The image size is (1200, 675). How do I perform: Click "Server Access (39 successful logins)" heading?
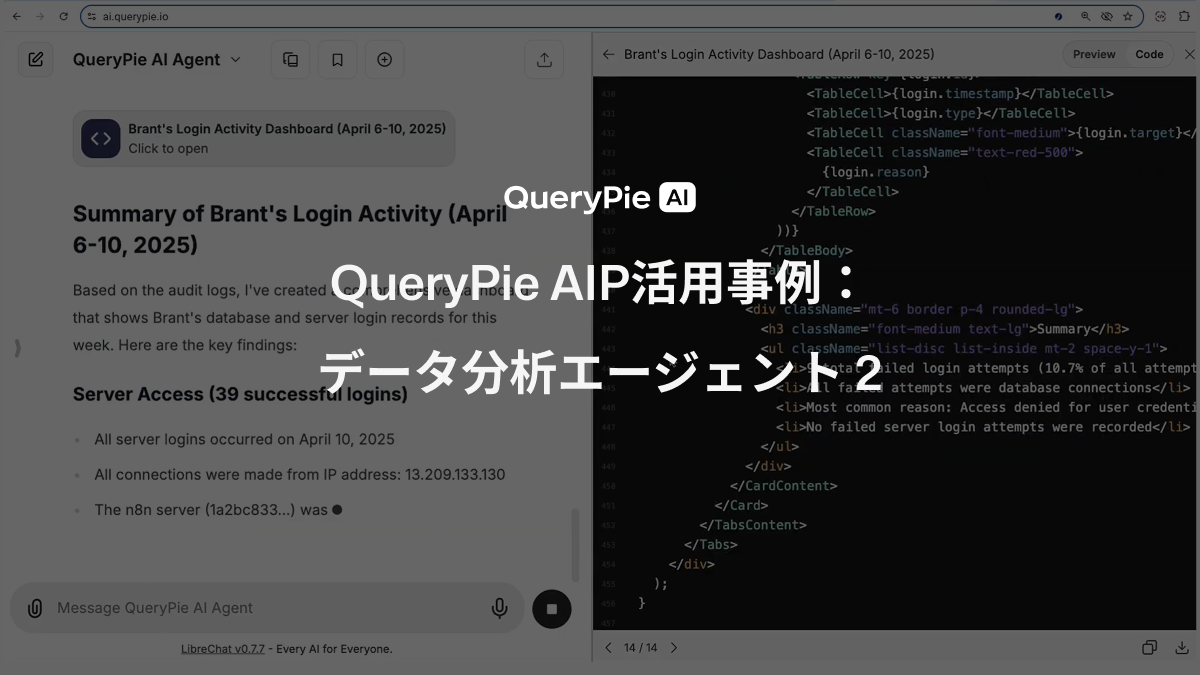(240, 394)
